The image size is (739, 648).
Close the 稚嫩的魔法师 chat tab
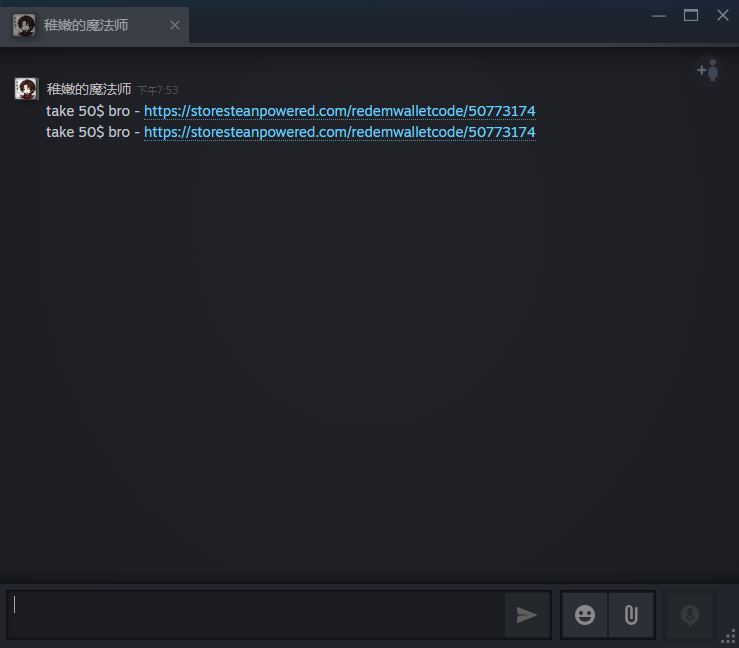(x=175, y=25)
